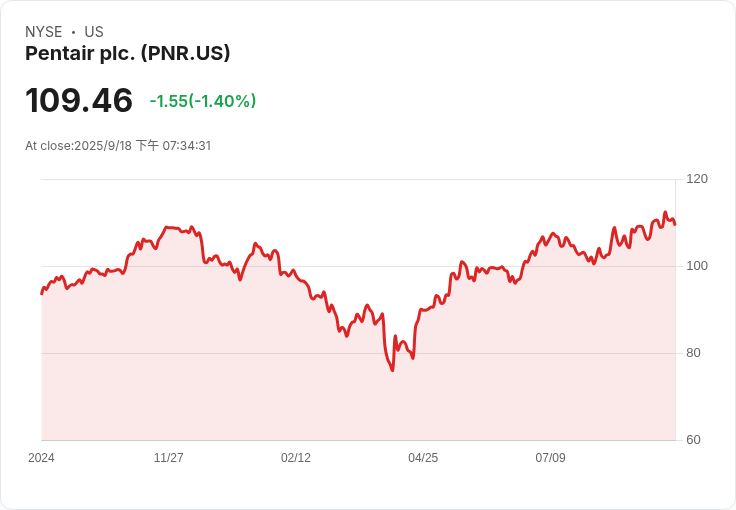
Task: Click the 04/25 x-axis date label
Action: click(x=423, y=458)
